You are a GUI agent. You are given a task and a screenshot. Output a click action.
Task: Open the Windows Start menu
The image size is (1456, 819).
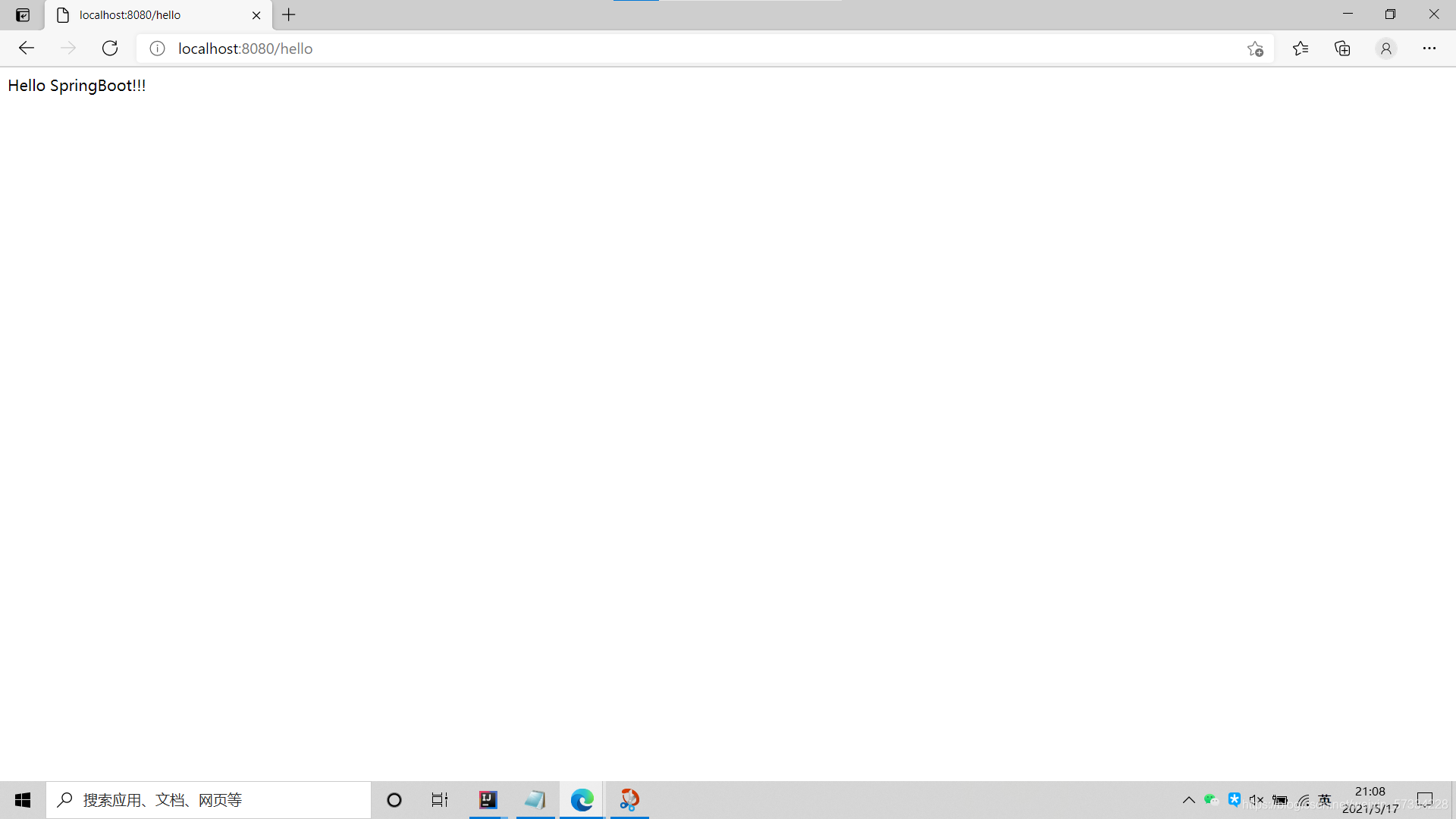[x=23, y=800]
